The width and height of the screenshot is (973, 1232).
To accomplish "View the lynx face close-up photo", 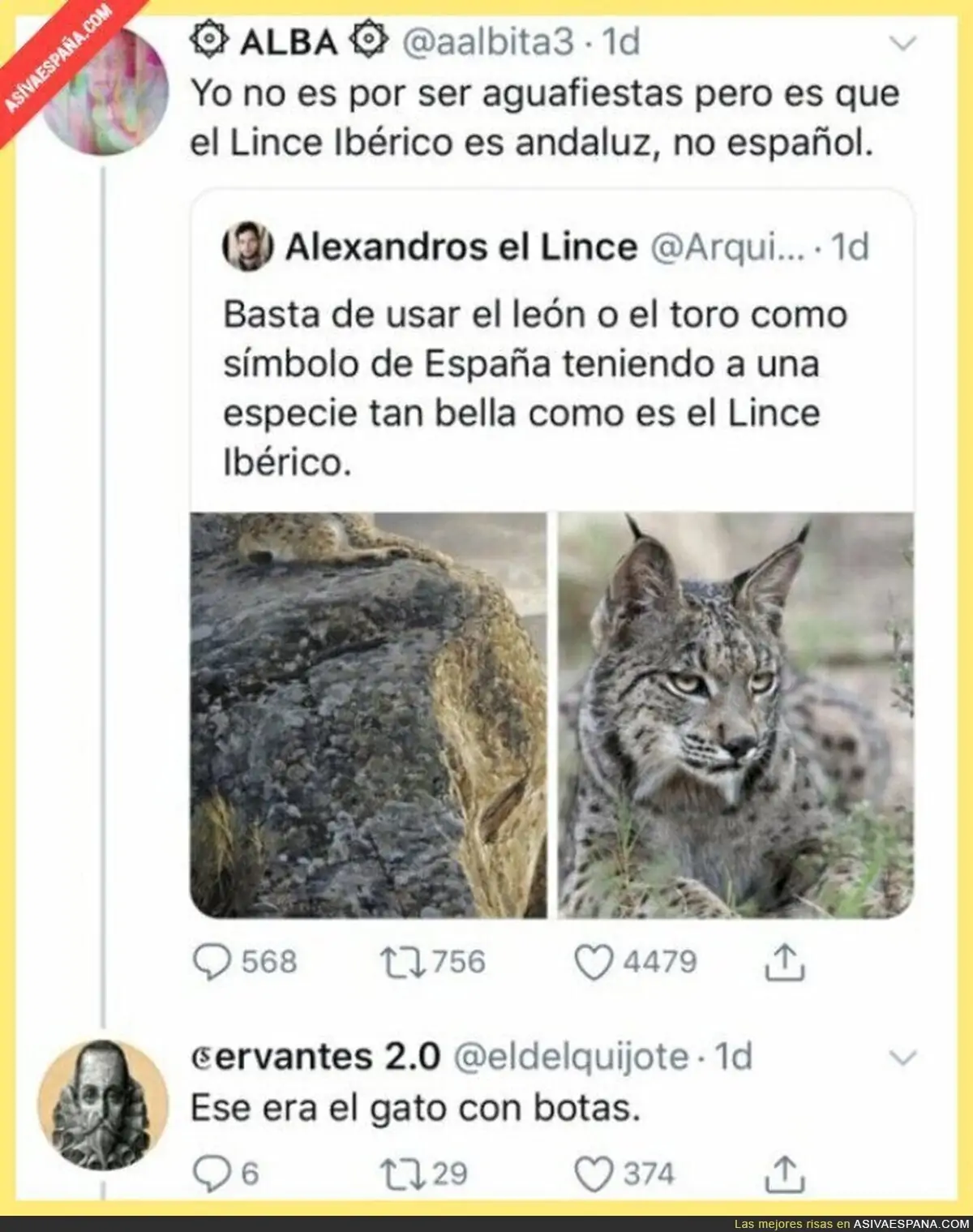I will [735, 715].
